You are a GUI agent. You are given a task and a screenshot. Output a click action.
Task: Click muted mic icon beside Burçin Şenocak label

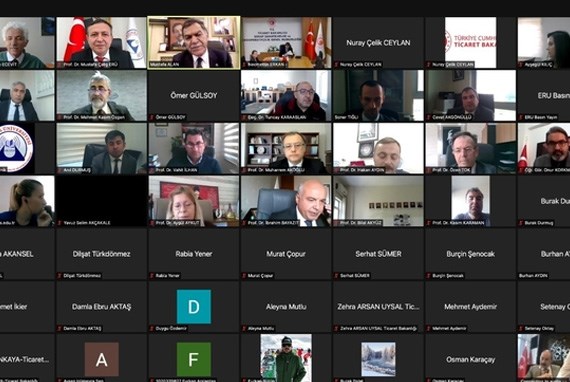[x=429, y=276]
